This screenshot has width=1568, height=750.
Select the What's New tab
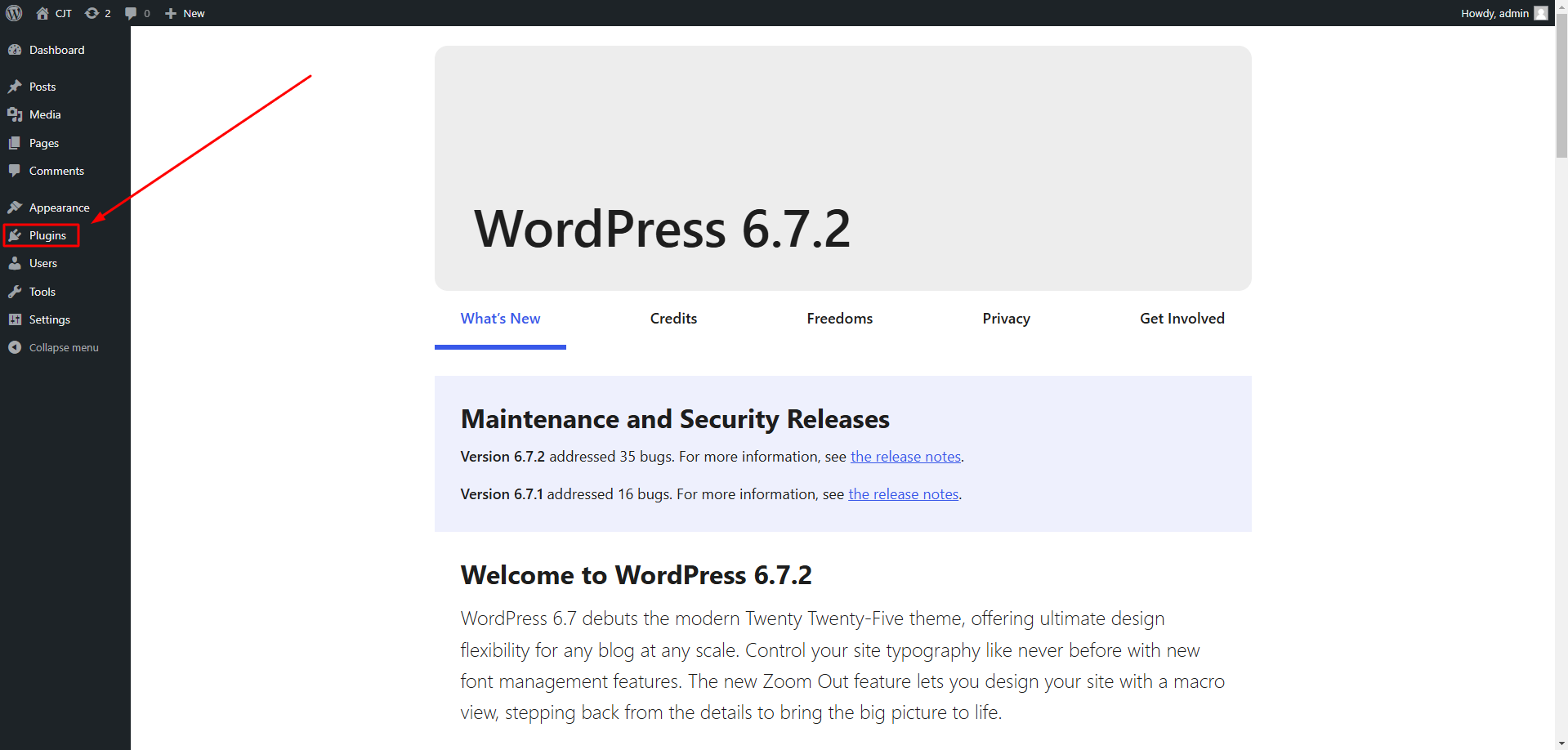point(500,319)
